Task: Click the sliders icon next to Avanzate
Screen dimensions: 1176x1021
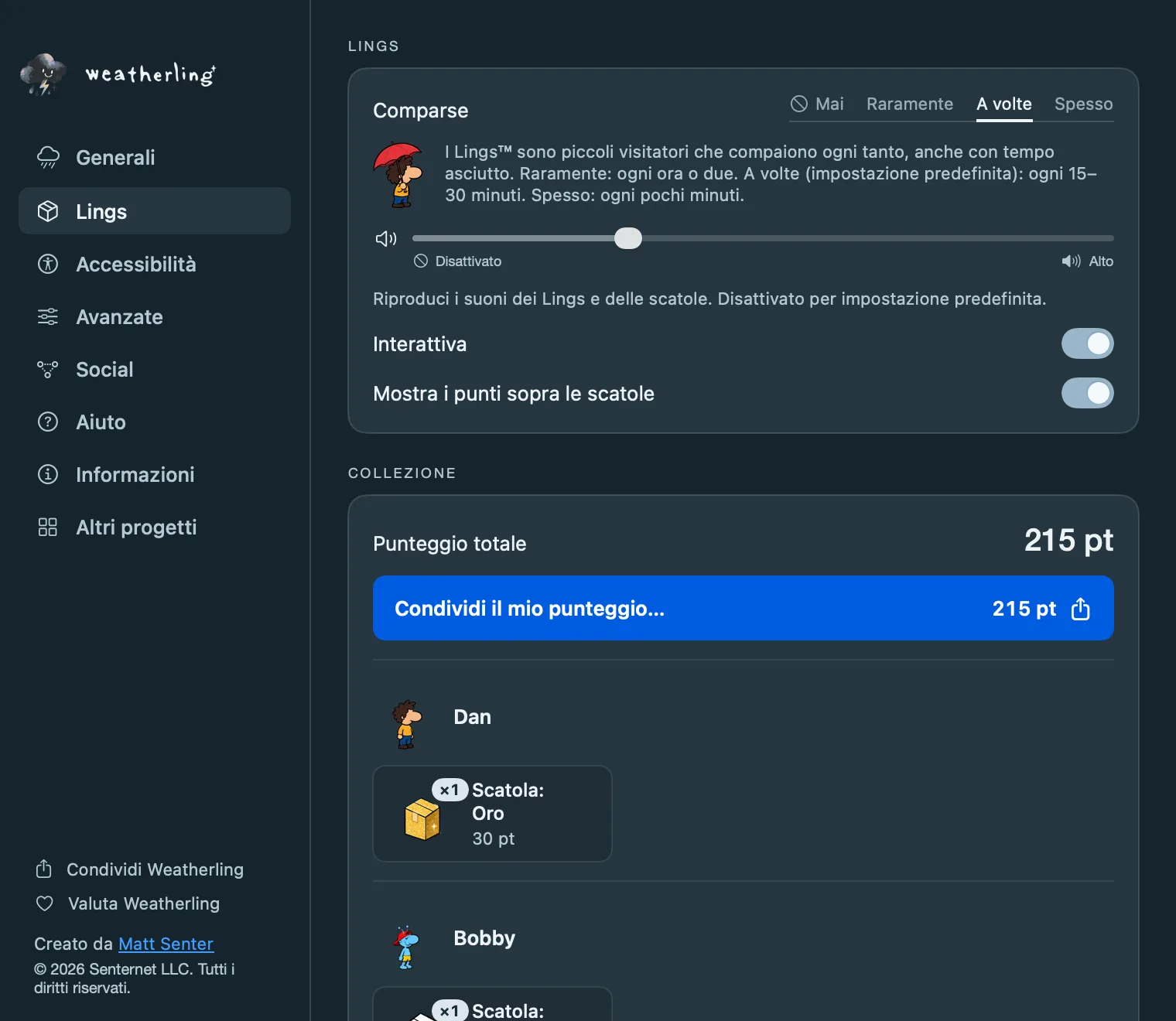Action: (x=48, y=316)
